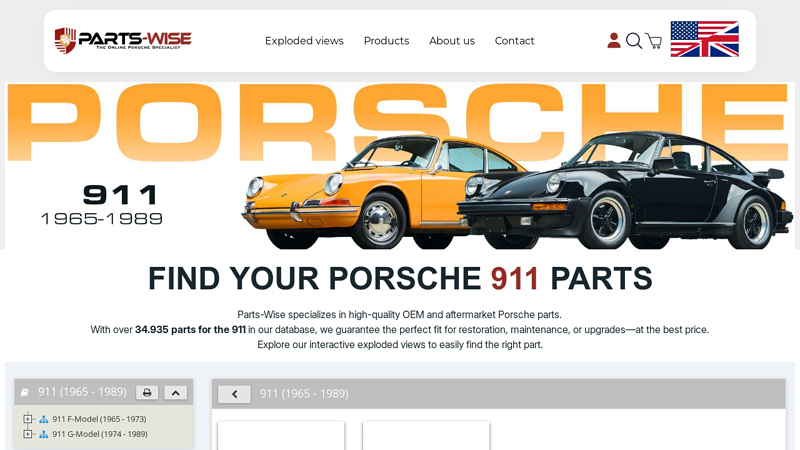Select 911 F-Model (1965 - 1973) tree row
The image size is (800, 450).
click(99, 419)
